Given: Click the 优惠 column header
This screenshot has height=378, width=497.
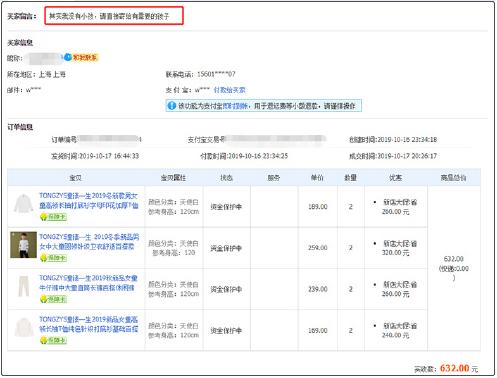Looking at the screenshot, I should [x=395, y=178].
